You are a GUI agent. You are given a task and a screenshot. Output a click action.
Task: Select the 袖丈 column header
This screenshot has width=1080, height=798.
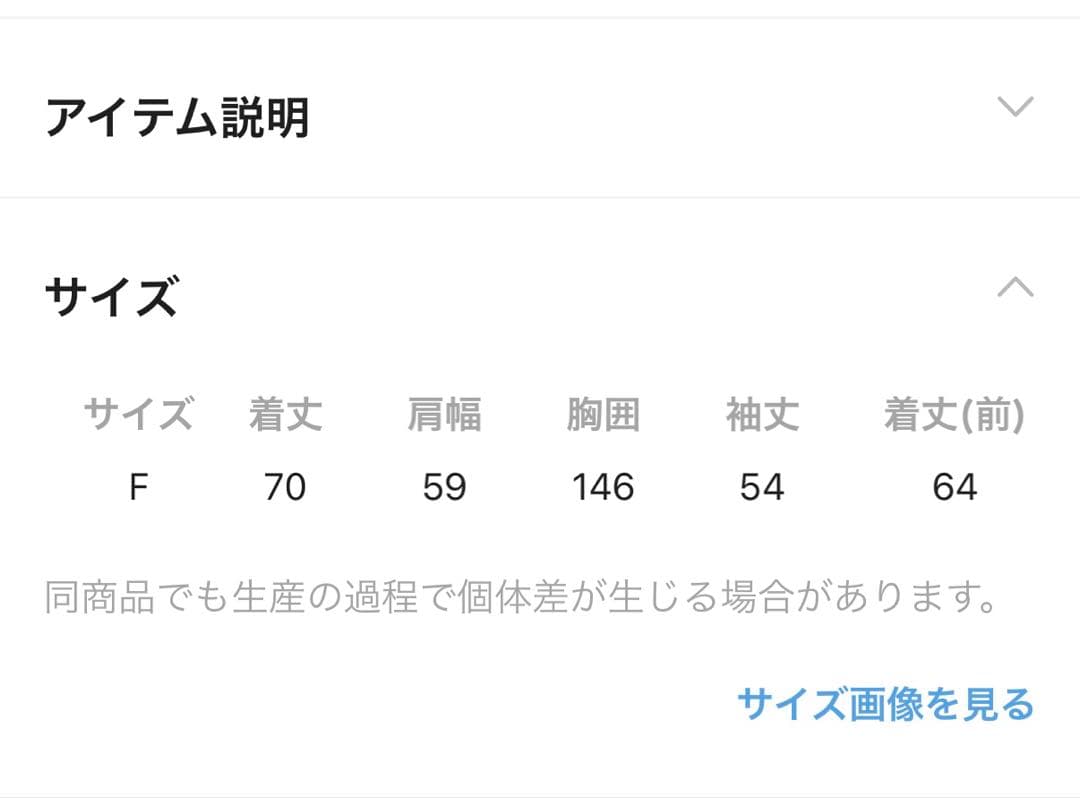point(762,414)
